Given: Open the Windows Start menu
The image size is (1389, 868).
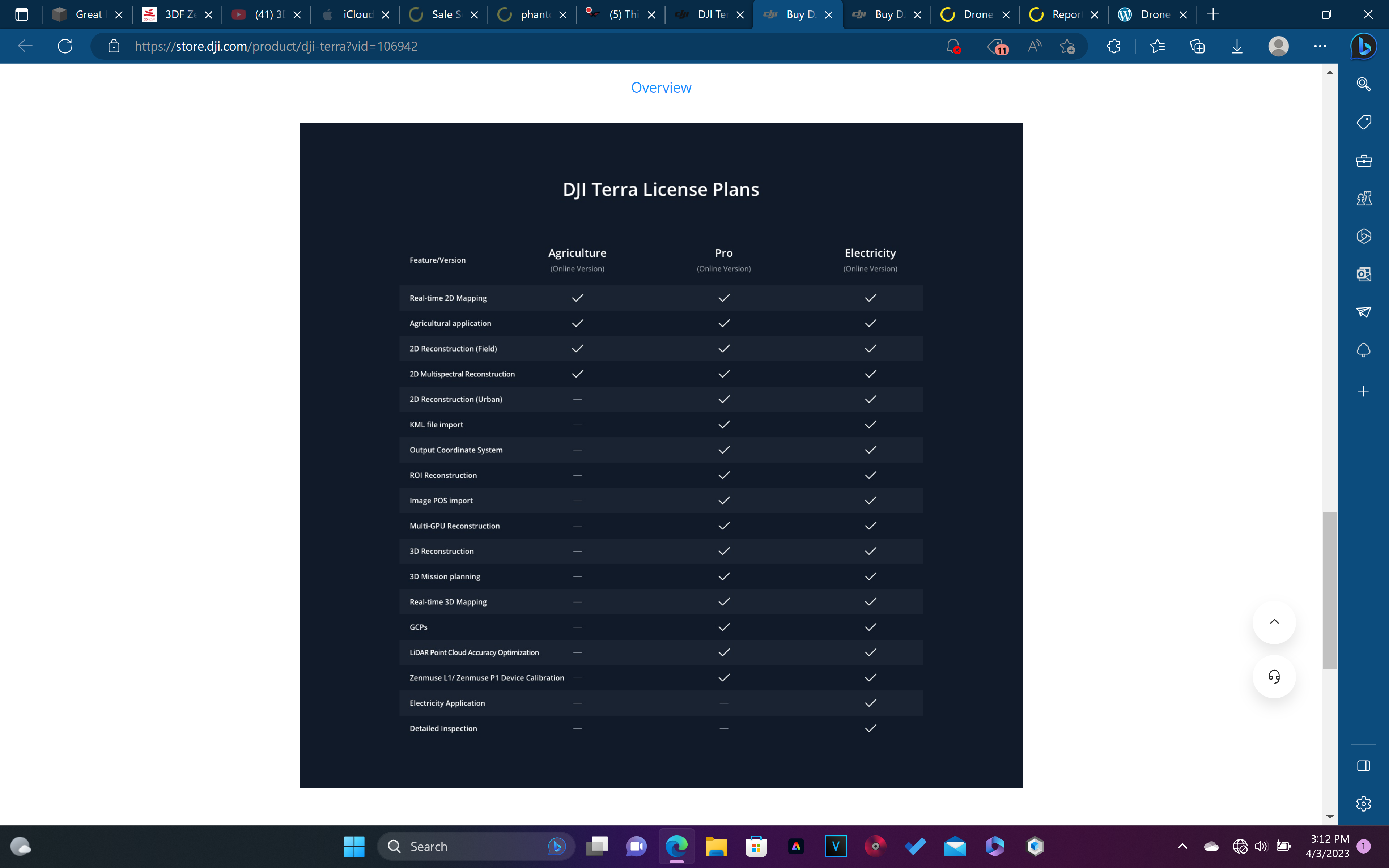Looking at the screenshot, I should click(353, 846).
